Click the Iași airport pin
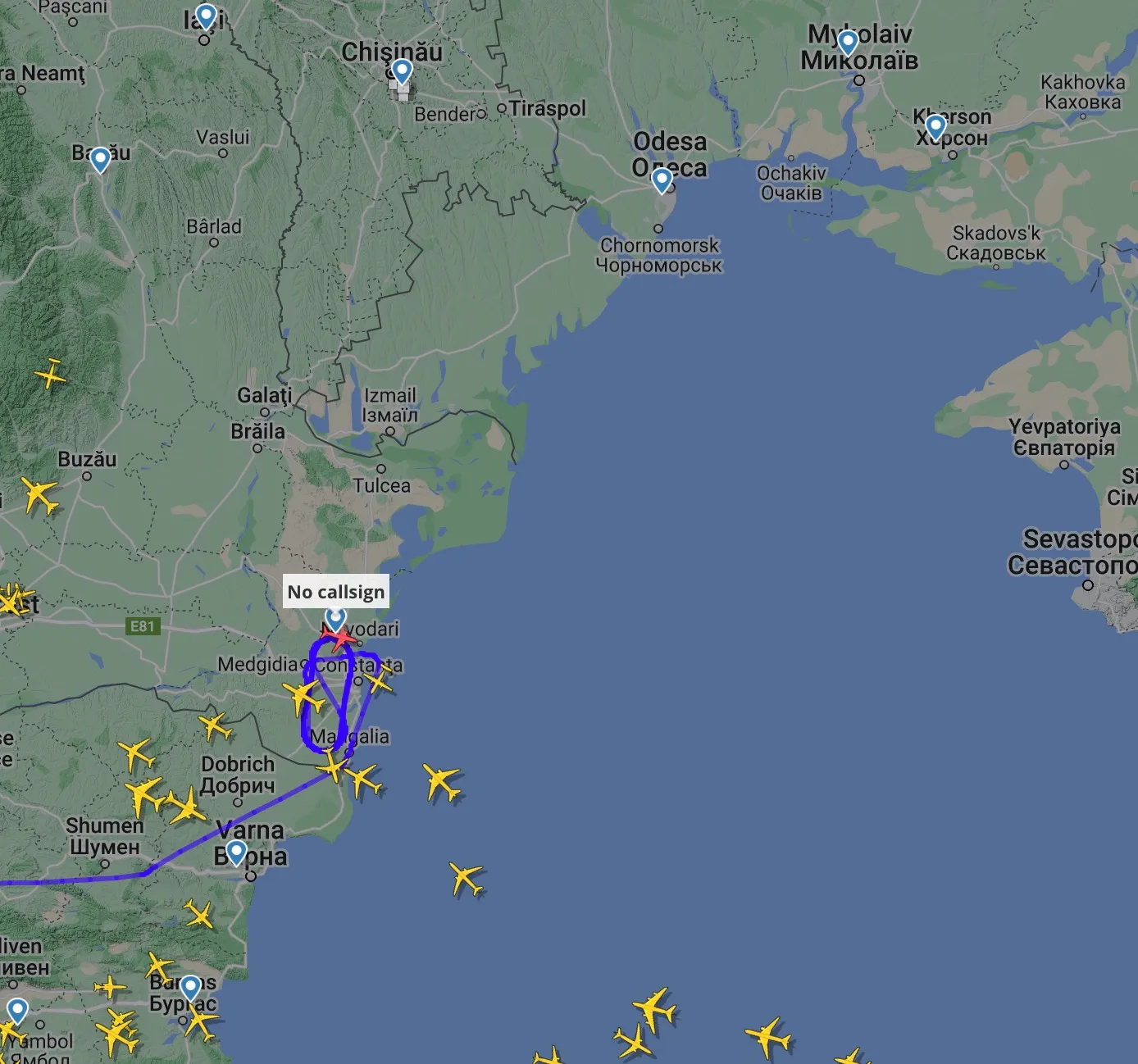The width and height of the screenshot is (1138, 1064). click(206, 16)
